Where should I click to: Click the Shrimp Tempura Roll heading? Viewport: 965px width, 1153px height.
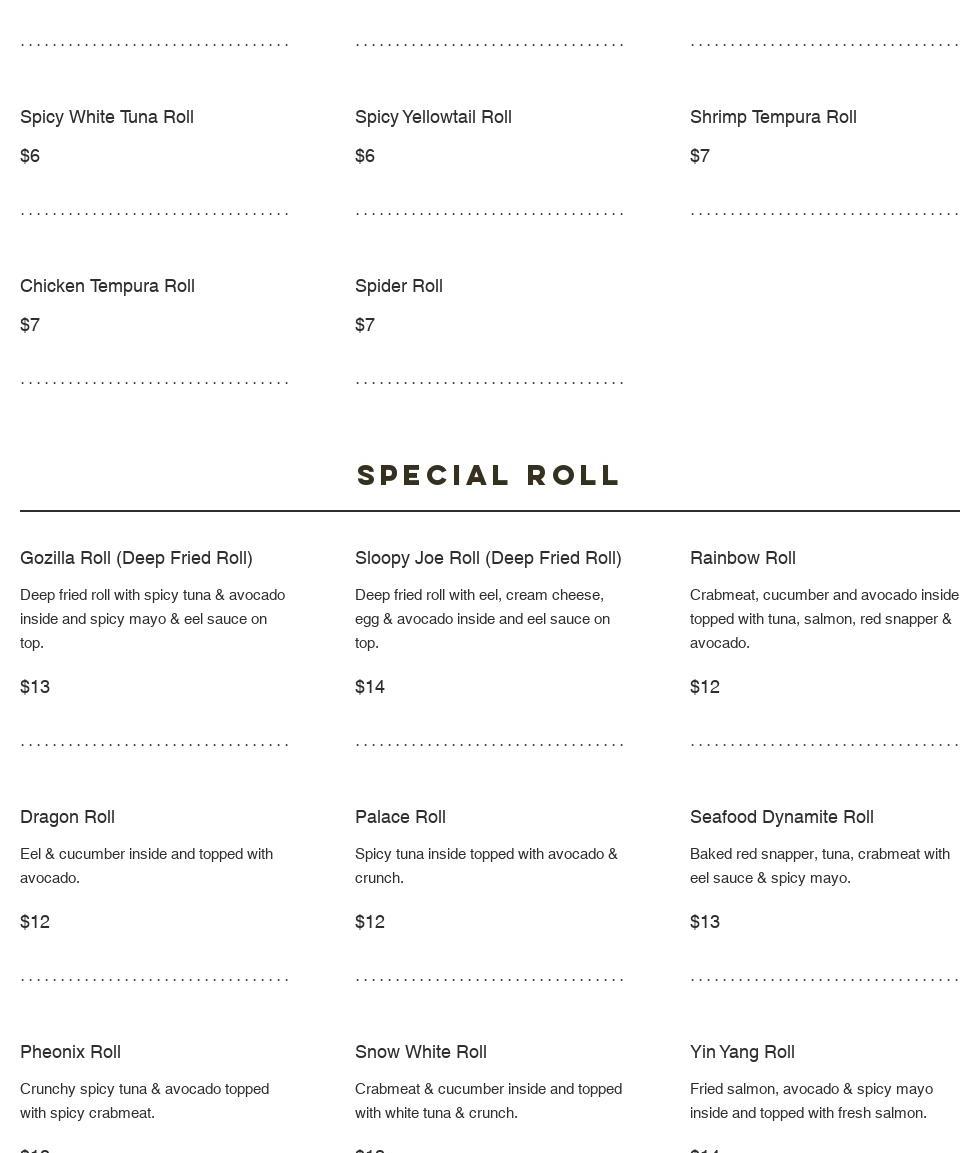tap(773, 117)
